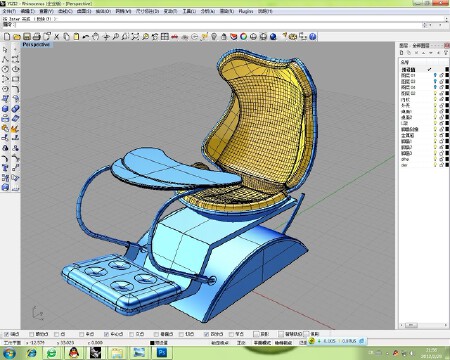Click the filter funnel icon in layers panel

[446, 53]
